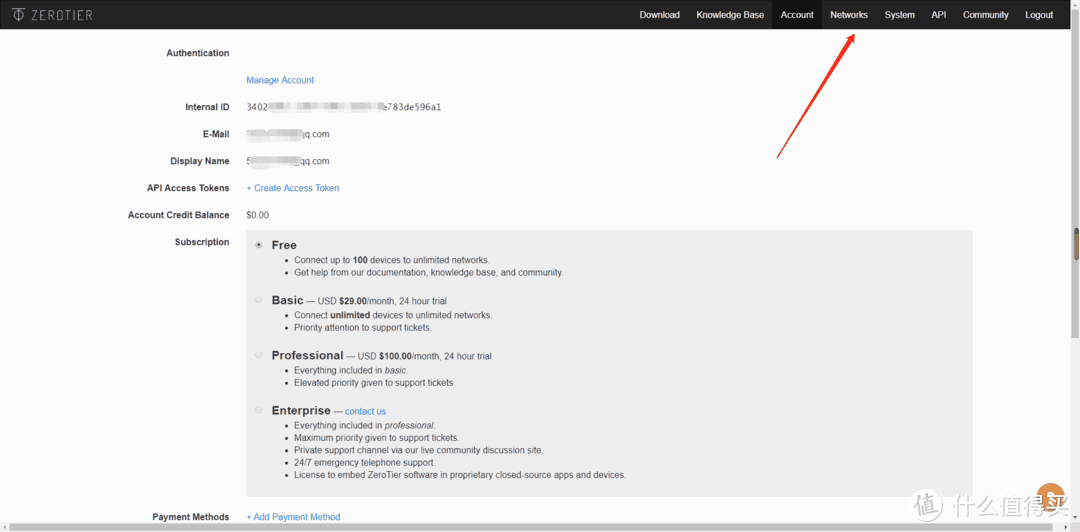Click Add Payment Method link

[x=293, y=517]
